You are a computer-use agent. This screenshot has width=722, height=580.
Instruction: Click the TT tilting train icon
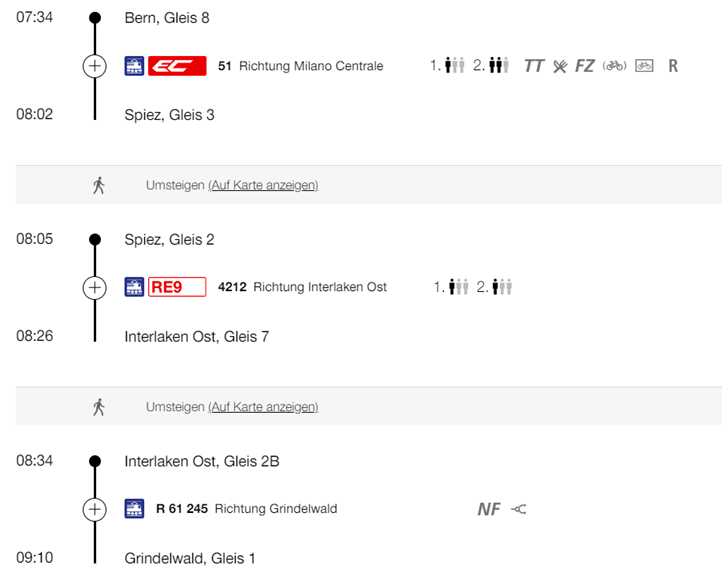click(534, 66)
